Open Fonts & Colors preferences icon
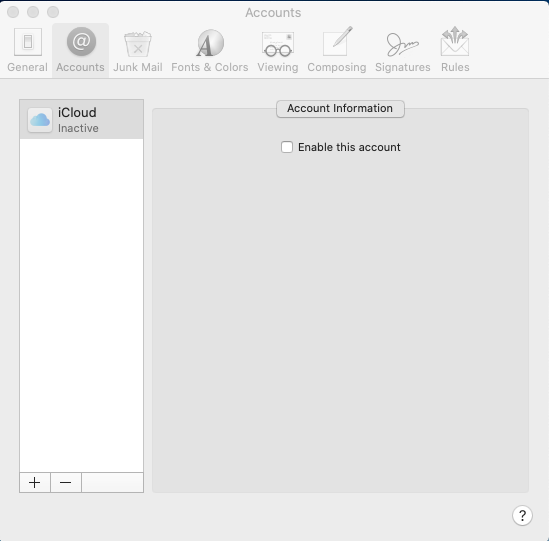This screenshot has width=549, height=541. tap(210, 43)
